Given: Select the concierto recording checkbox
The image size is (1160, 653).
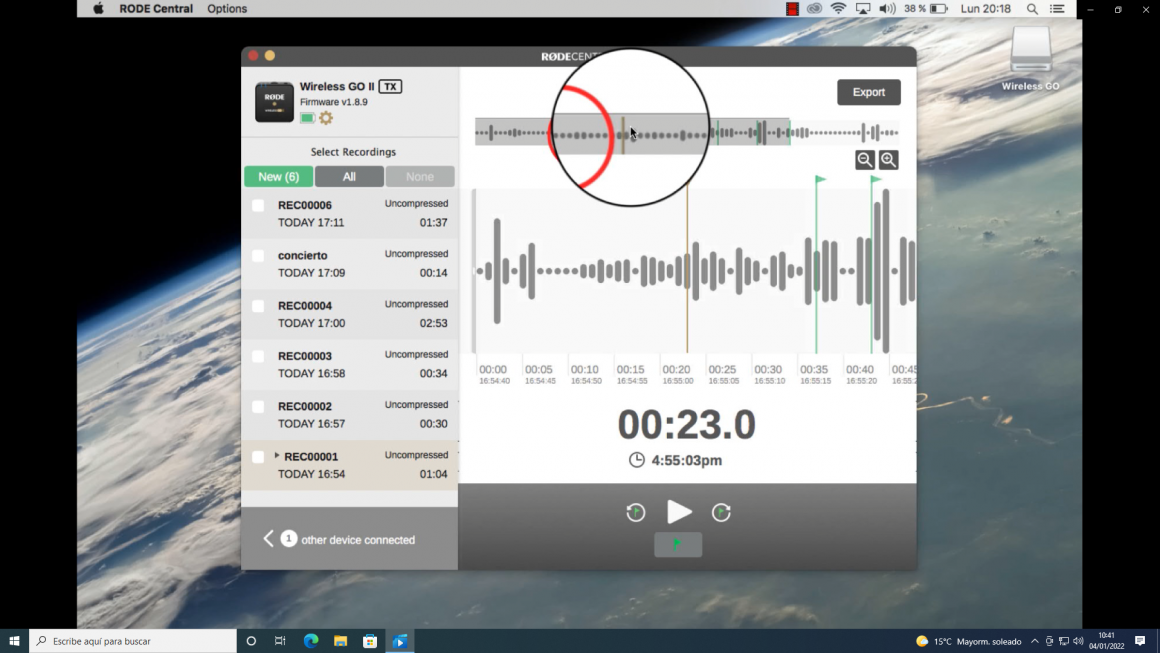Looking at the screenshot, I should [x=258, y=256].
